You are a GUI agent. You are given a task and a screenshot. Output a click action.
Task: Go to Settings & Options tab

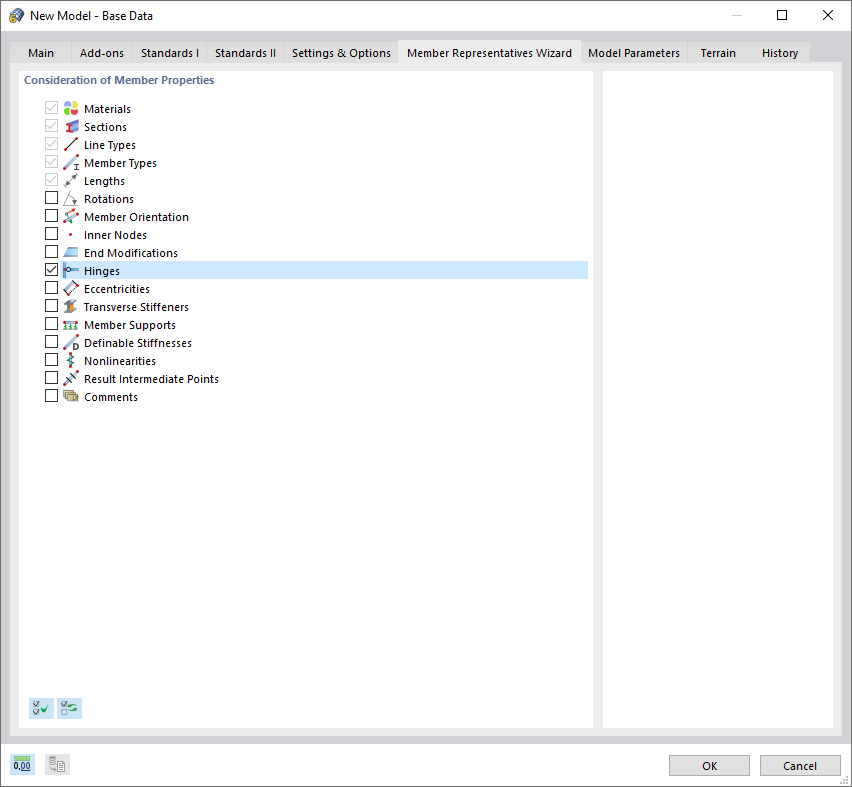point(341,53)
